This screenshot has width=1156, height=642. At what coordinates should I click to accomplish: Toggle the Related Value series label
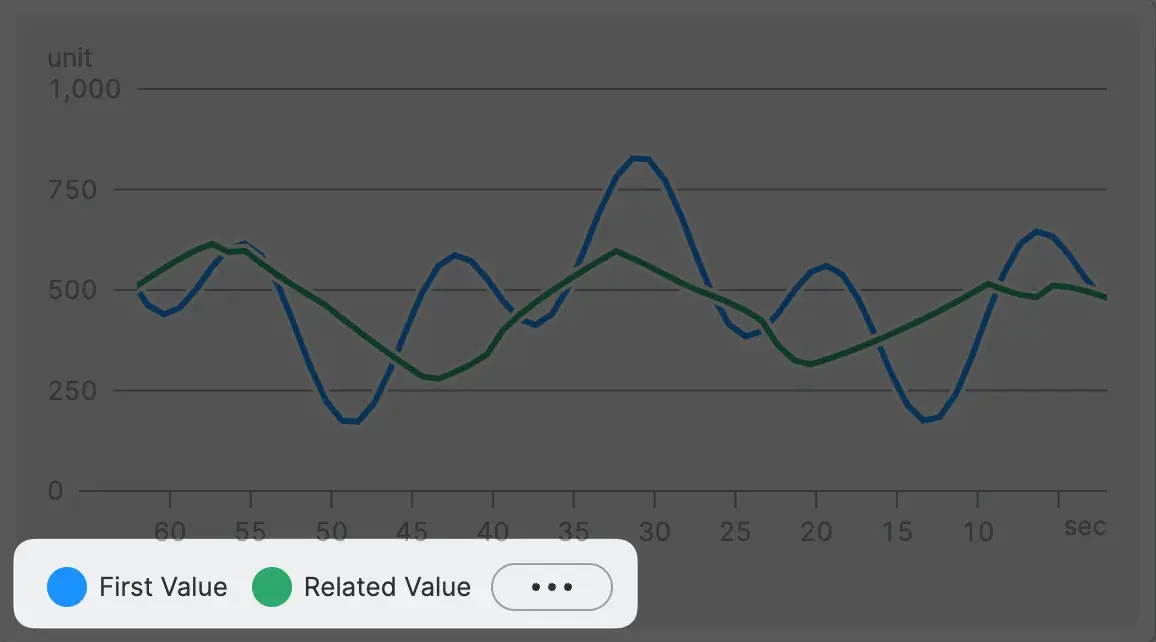tap(387, 587)
